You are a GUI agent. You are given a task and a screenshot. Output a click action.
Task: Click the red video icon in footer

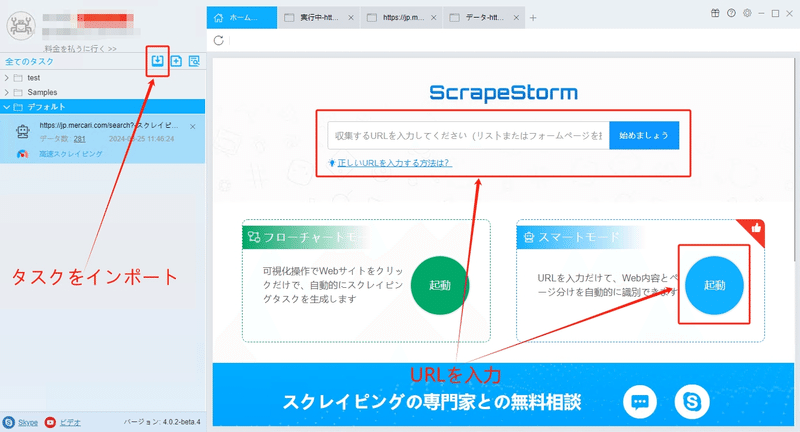50,422
